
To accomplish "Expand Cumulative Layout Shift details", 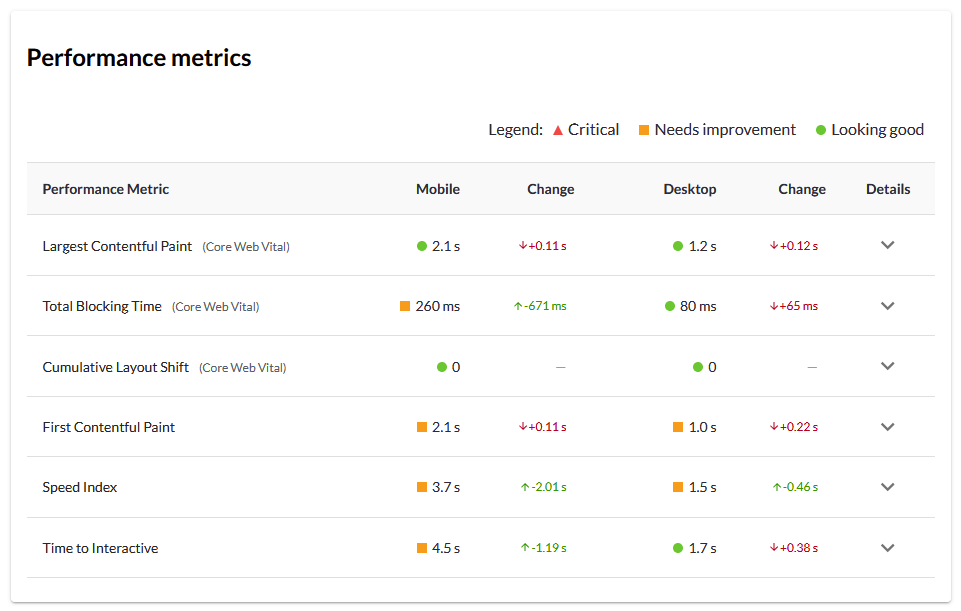I will pyautogui.click(x=887, y=366).
